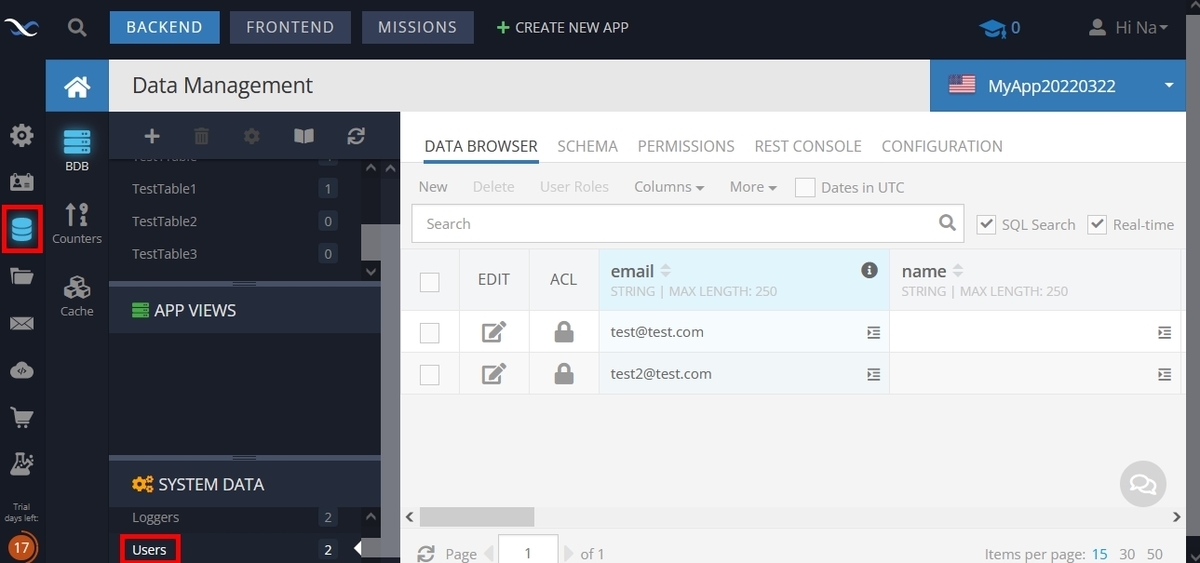Add a new table with plus icon
The width and height of the screenshot is (1200, 563).
click(152, 136)
